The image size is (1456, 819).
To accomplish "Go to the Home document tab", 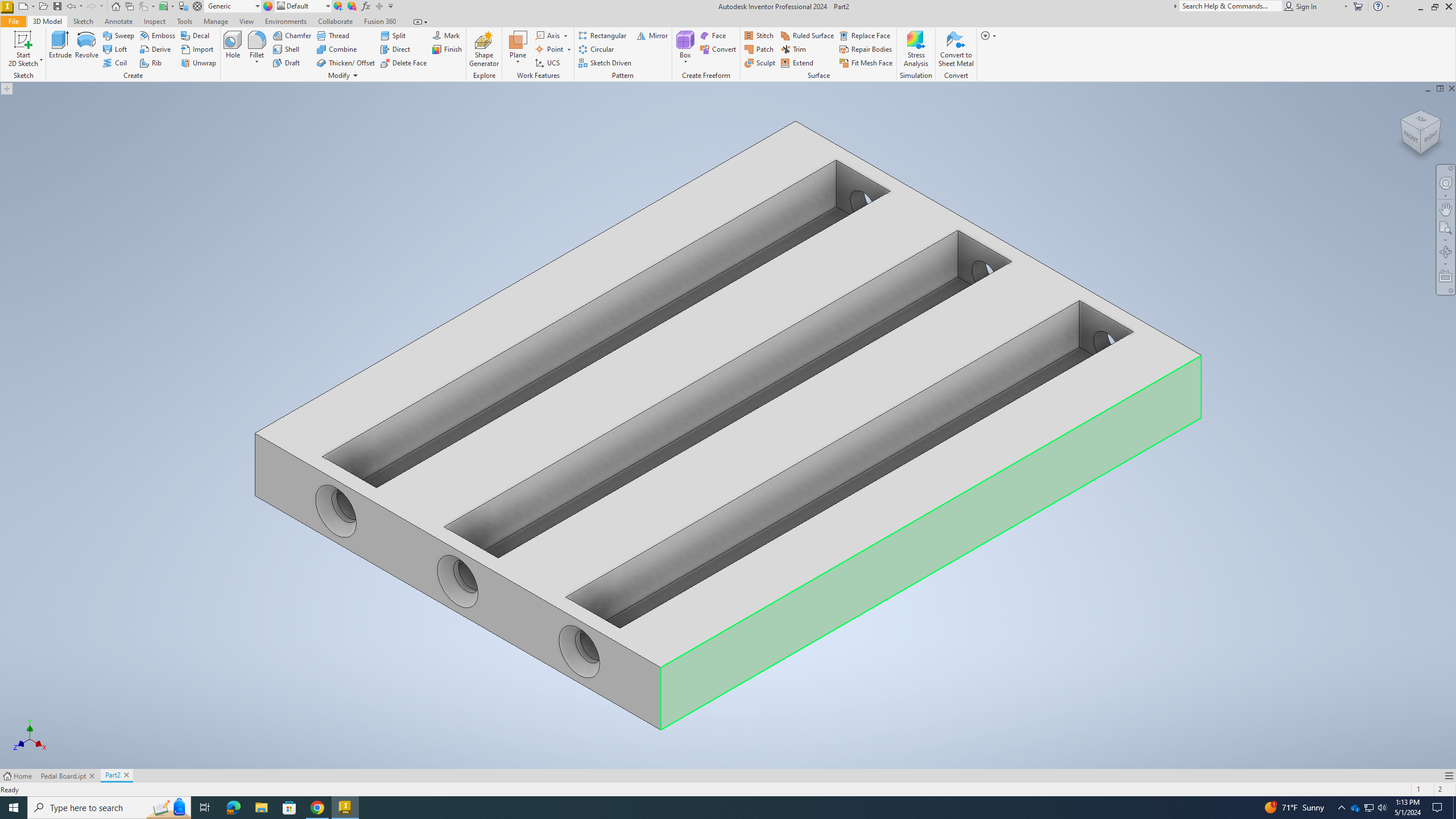I will coord(18,776).
